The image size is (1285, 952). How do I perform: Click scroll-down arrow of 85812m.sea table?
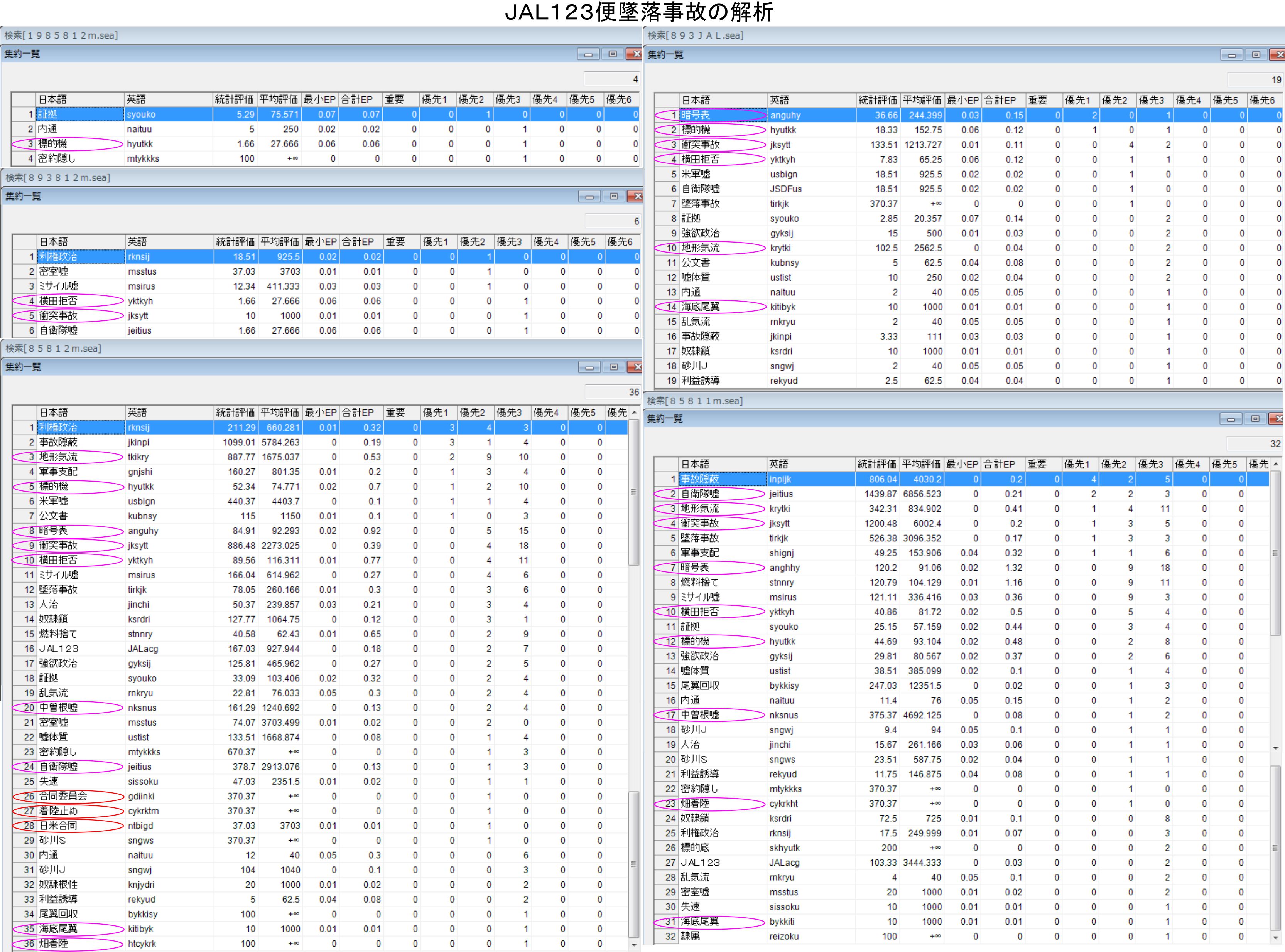[x=634, y=945]
